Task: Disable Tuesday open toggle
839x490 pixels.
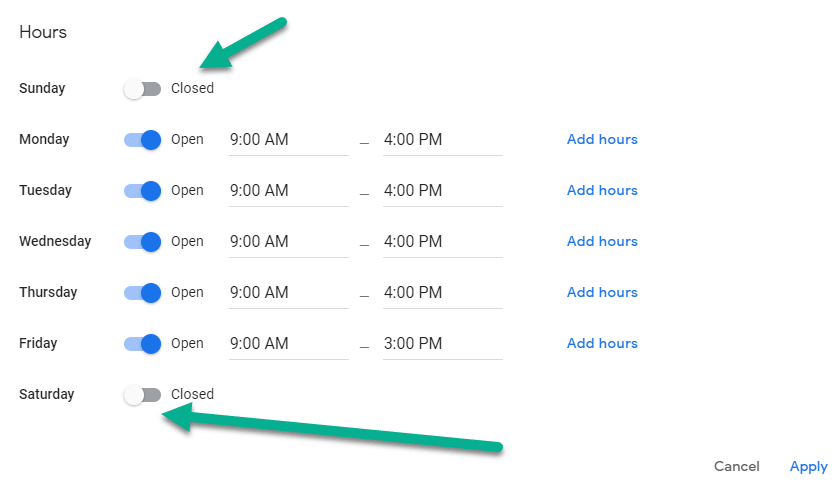Action: pyautogui.click(x=143, y=191)
